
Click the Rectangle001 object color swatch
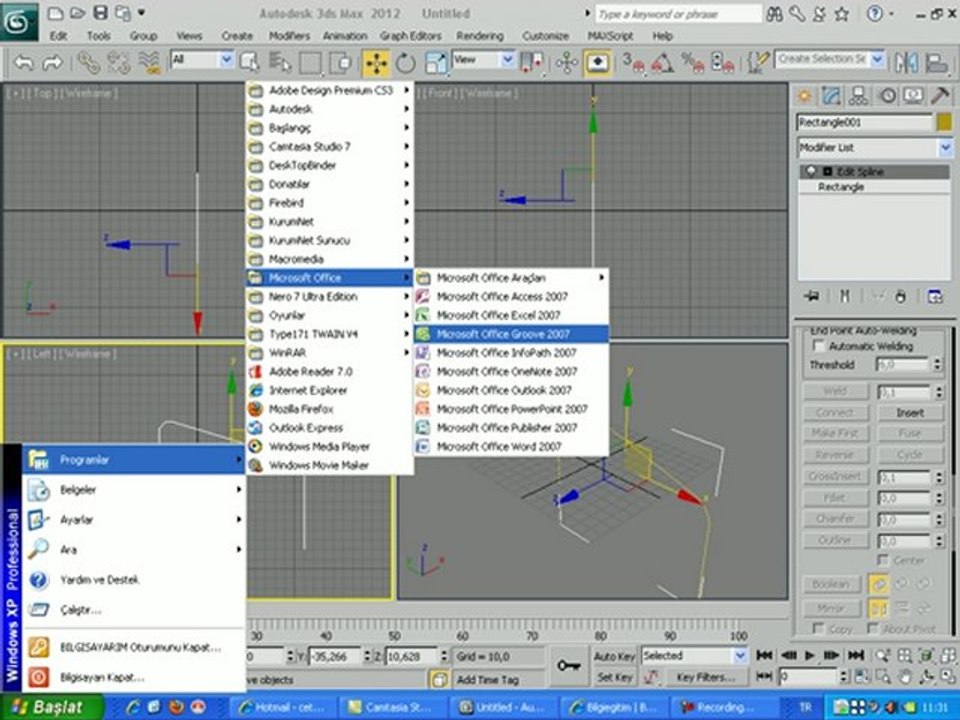click(945, 122)
